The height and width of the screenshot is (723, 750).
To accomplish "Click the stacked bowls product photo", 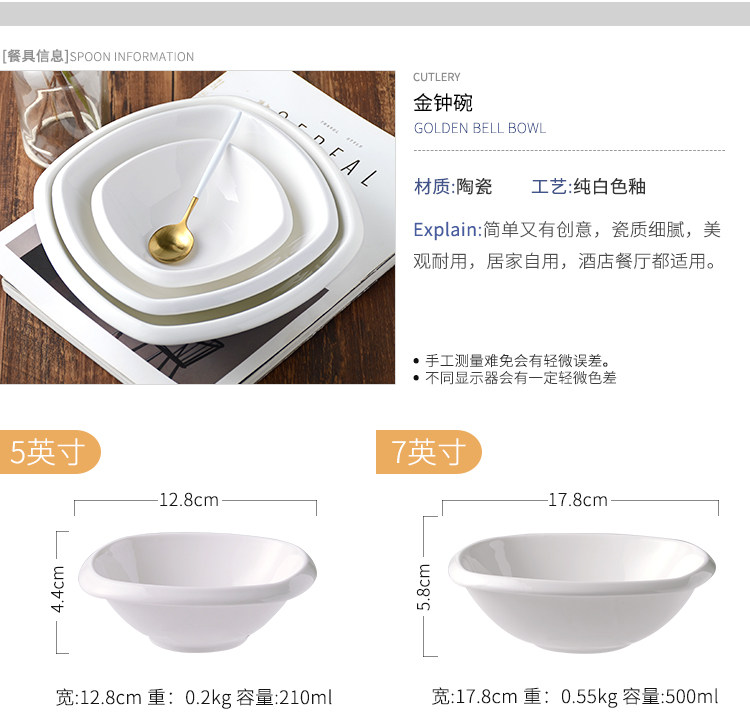I will click(x=197, y=227).
